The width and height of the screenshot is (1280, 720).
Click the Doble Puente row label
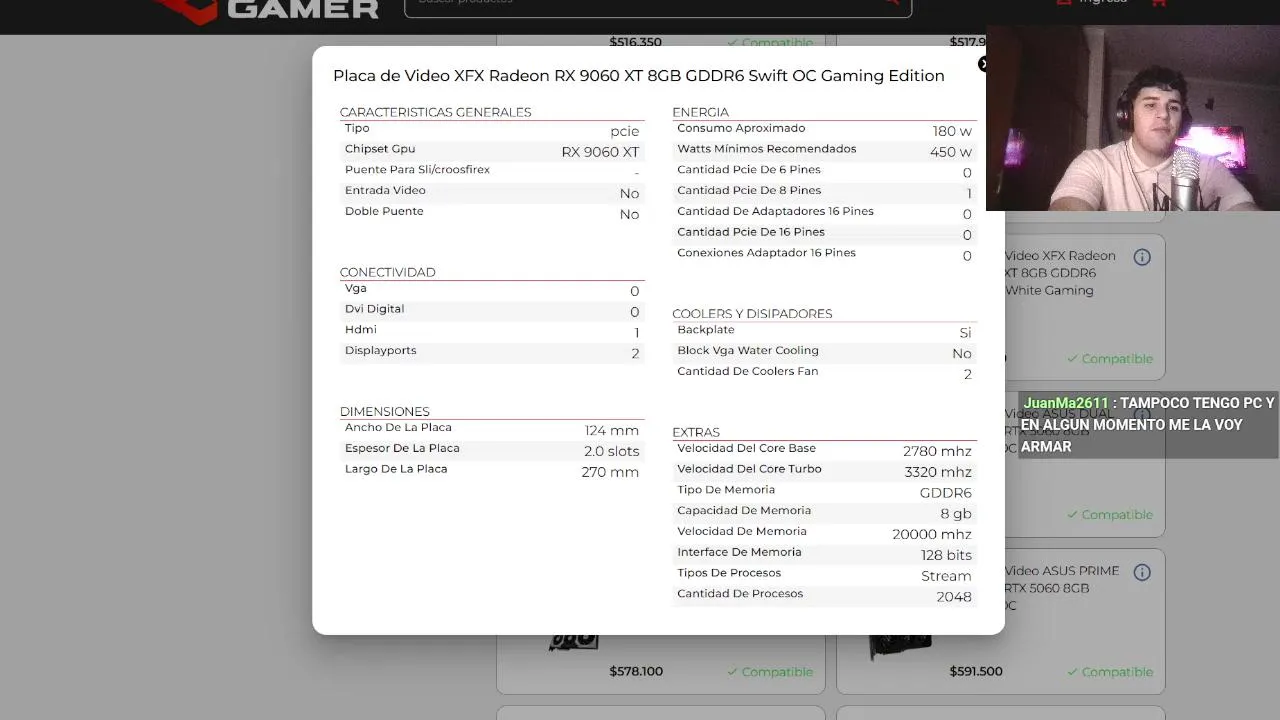pos(384,211)
